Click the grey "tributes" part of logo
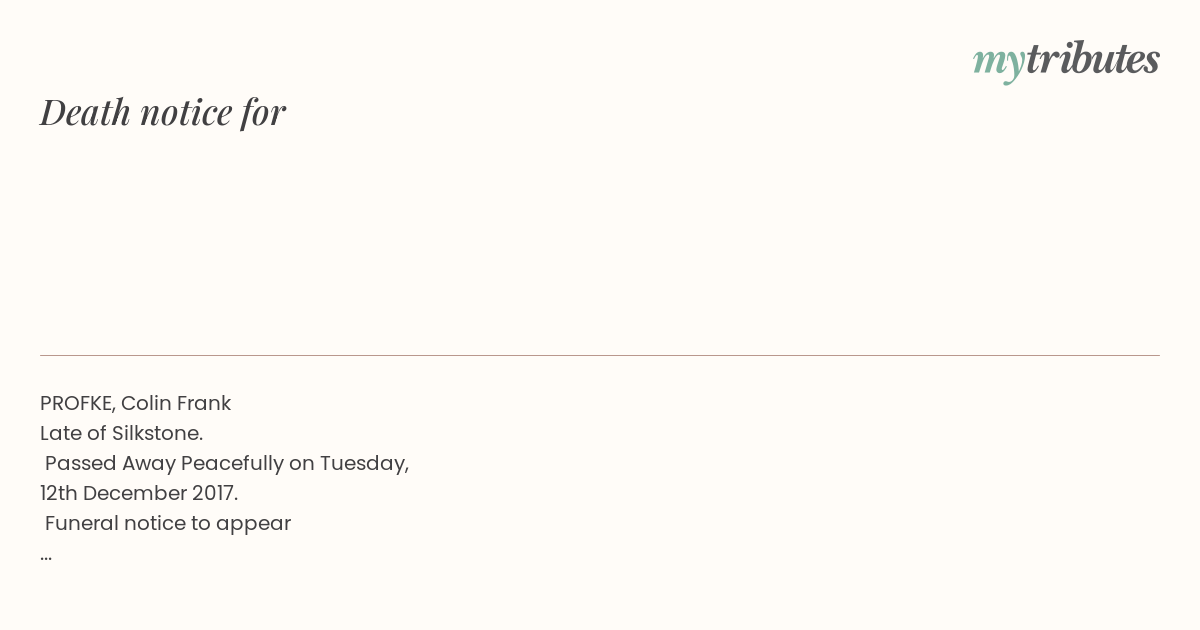Image resolution: width=1200 pixels, height=630 pixels. pos(1093,59)
